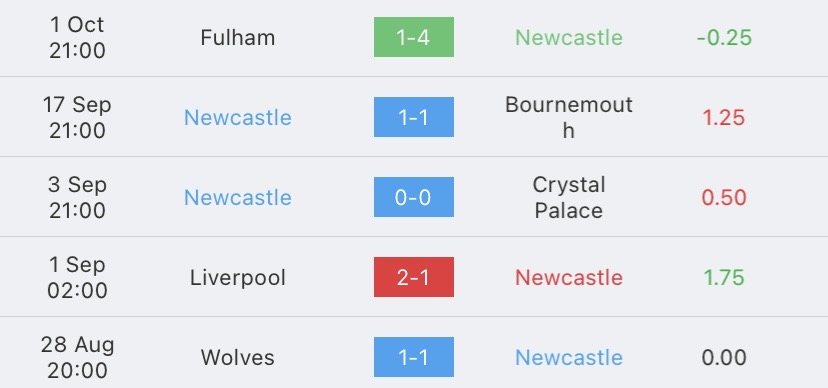Viewport: 828px width, 388px height.
Task: Open the Wolves 1-1 score badge
Action: [413, 357]
